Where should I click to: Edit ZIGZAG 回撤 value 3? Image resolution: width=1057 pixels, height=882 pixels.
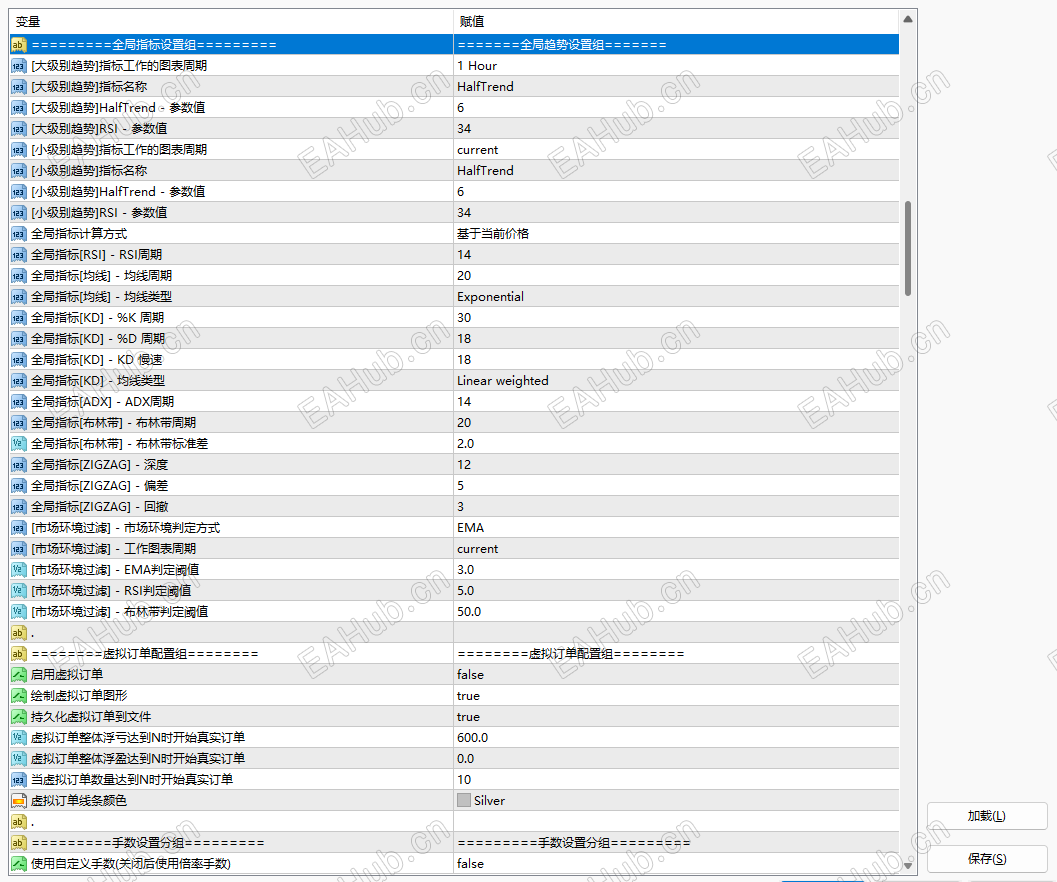pyautogui.click(x=676, y=507)
